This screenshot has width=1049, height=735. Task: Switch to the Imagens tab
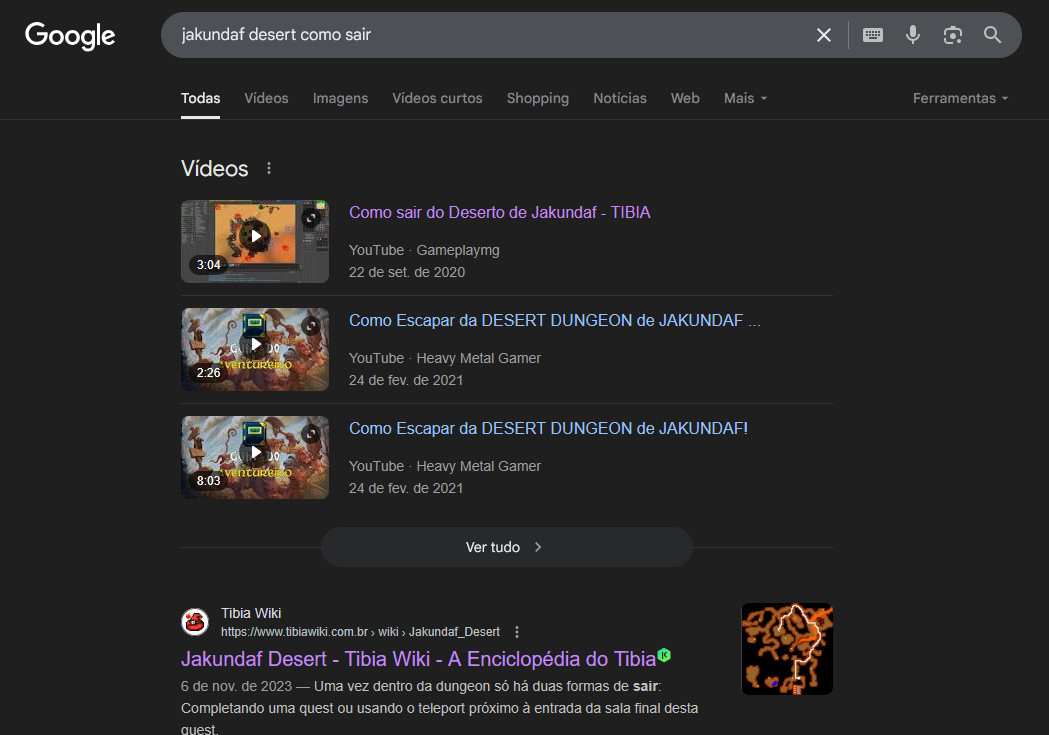(341, 98)
